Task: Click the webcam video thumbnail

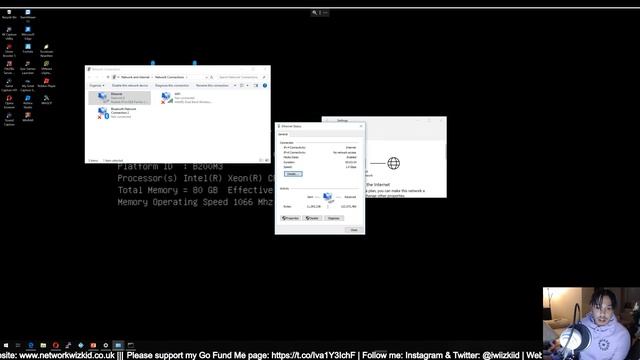Action: [591, 324]
